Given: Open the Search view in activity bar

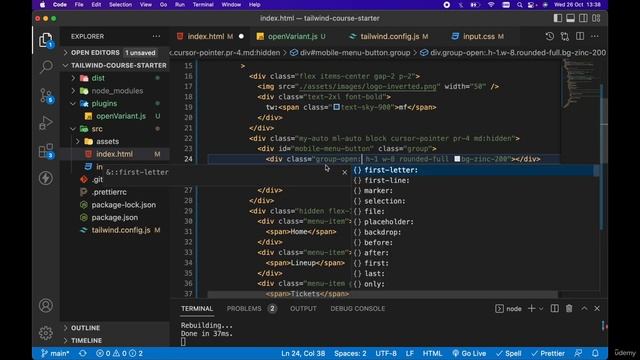Looking at the screenshot, I should tap(46, 67).
